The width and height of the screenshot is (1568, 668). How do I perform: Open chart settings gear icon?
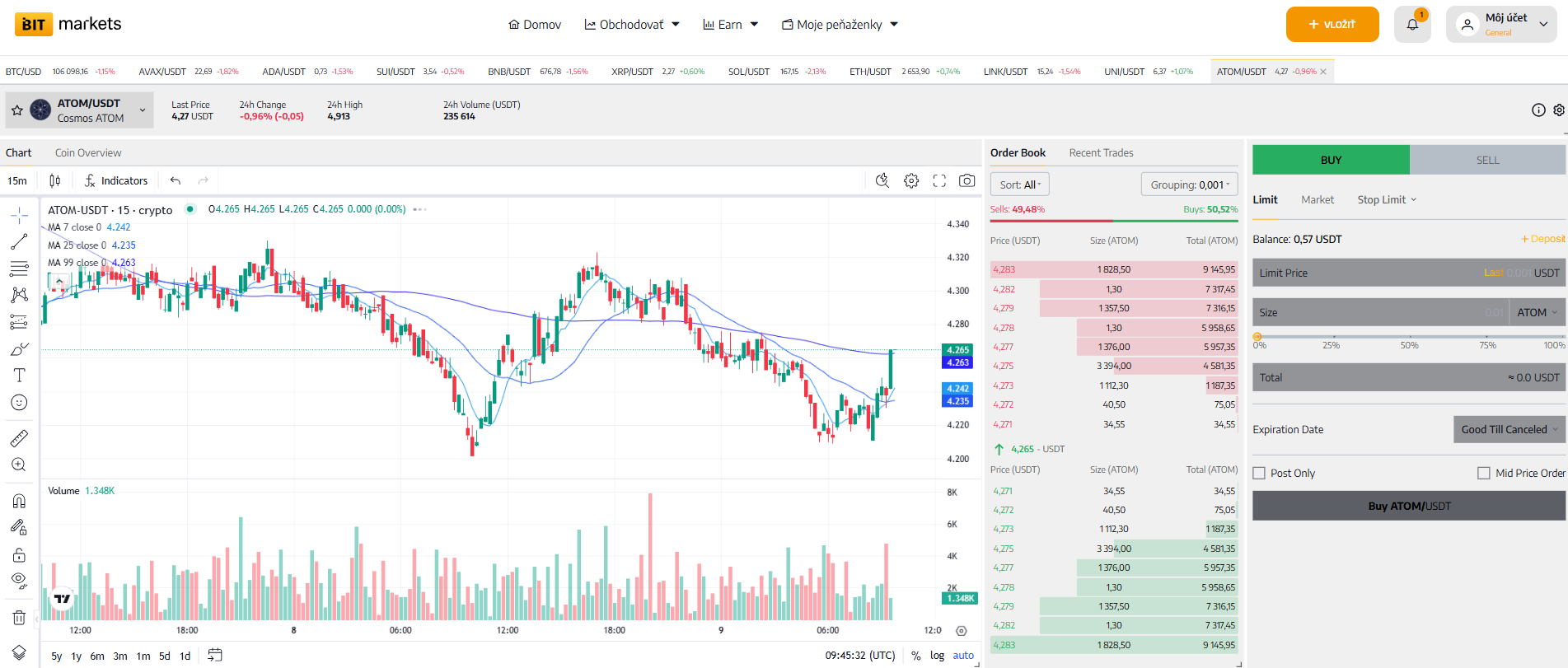(911, 181)
